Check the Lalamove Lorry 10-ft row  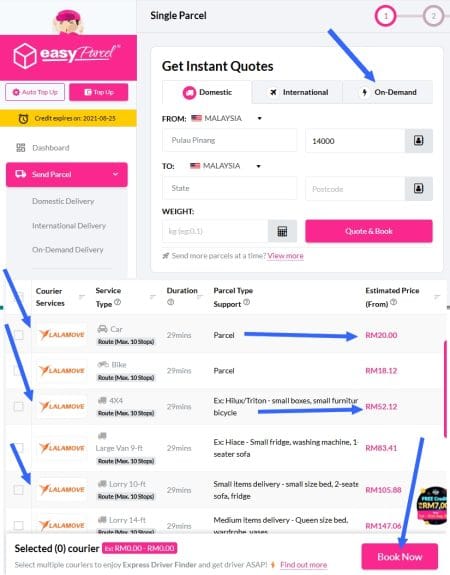[19, 490]
